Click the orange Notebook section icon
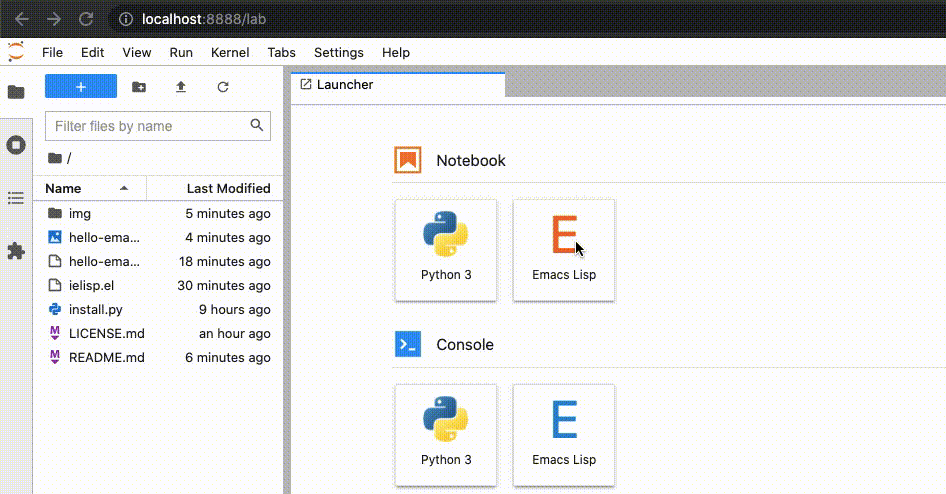The height and width of the screenshot is (494, 946). pyautogui.click(x=408, y=160)
